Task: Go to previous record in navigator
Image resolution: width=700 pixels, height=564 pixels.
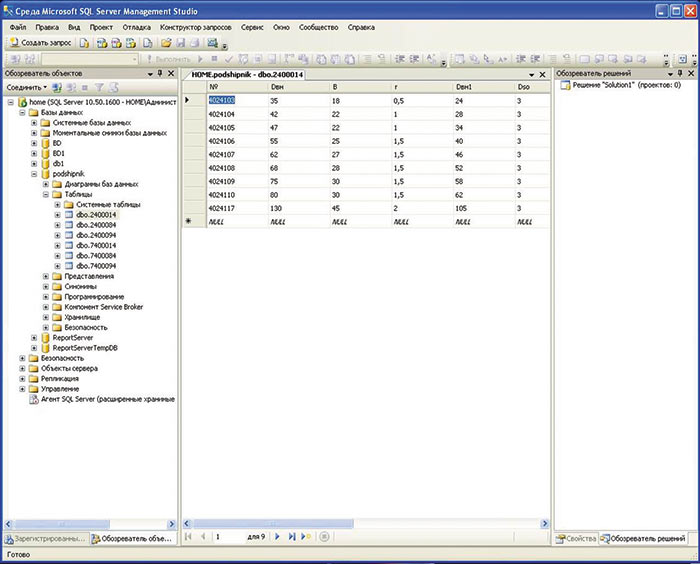Action: click(203, 536)
